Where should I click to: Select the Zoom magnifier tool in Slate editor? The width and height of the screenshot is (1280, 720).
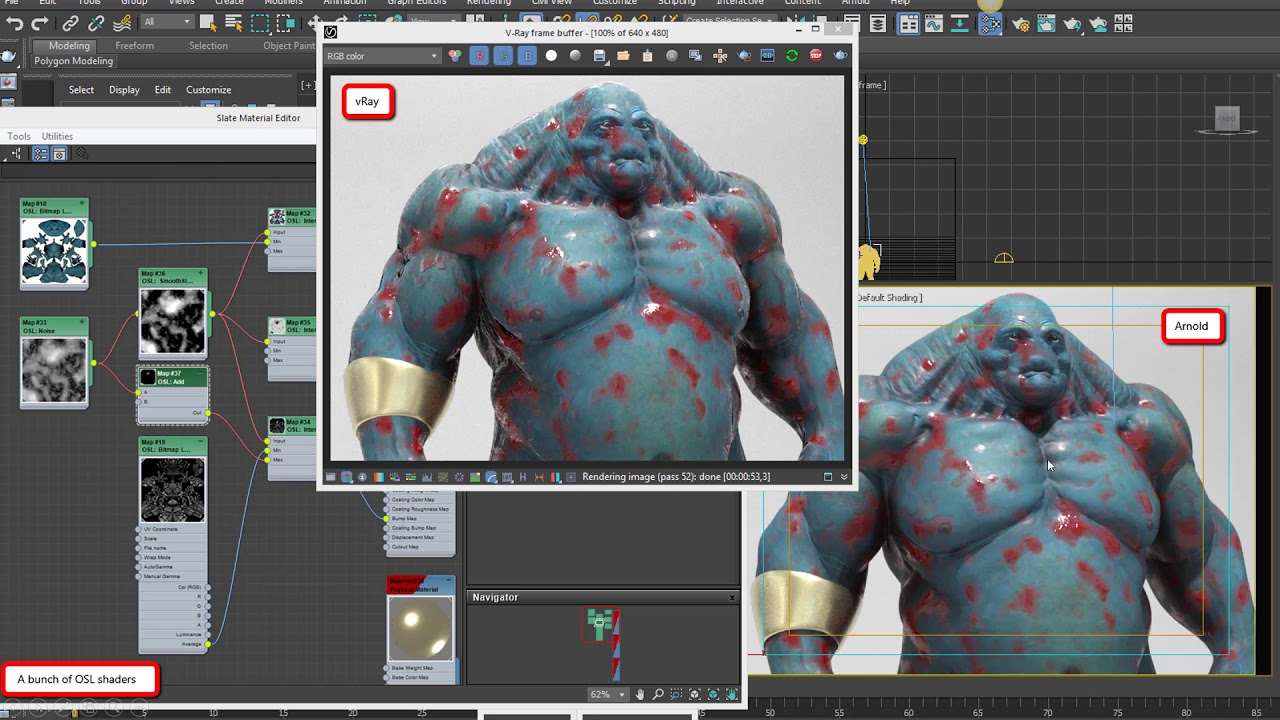[658, 694]
